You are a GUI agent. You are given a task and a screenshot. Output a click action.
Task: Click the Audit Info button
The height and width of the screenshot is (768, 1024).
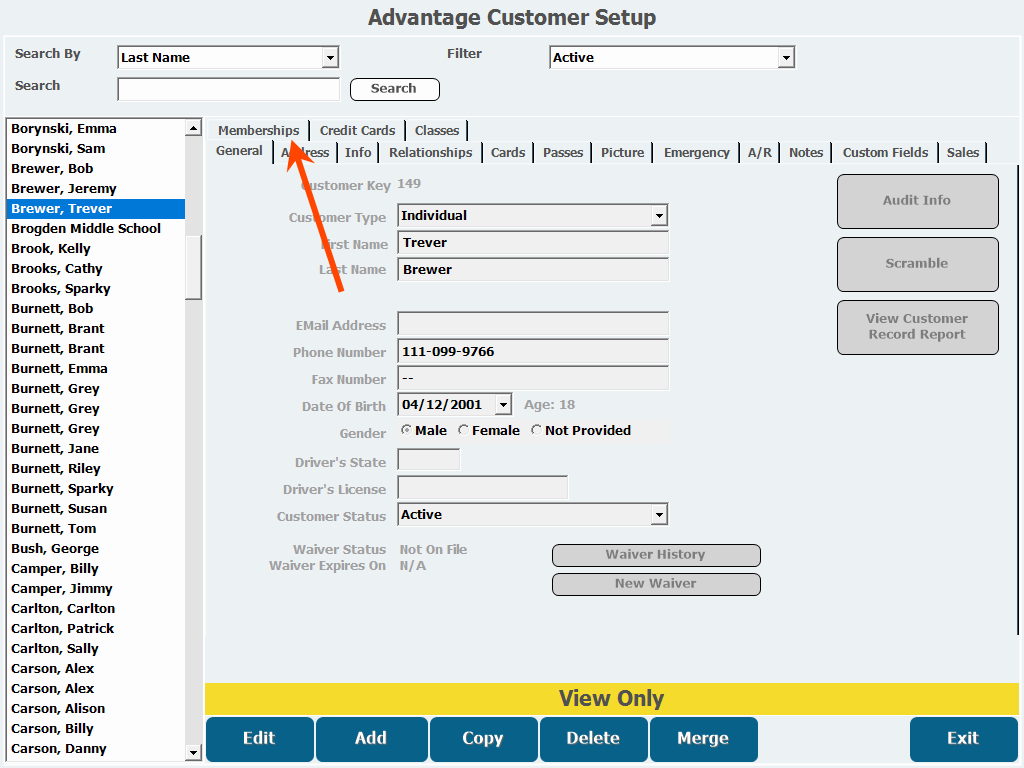(x=917, y=201)
